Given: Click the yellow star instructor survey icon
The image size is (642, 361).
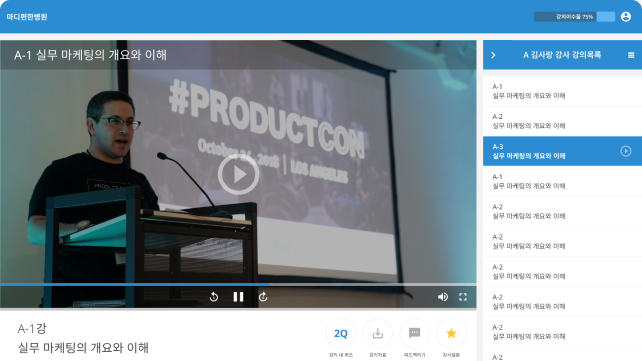Looking at the screenshot, I should tap(451, 334).
